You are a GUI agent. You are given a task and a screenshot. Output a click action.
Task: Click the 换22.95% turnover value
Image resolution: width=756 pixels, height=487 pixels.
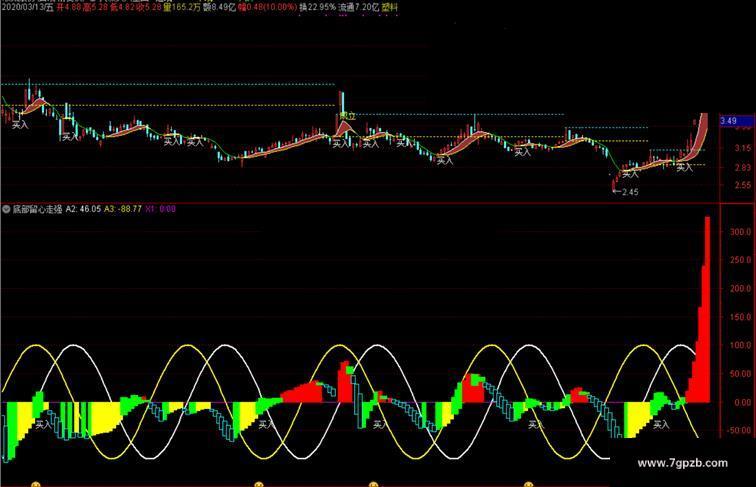[x=317, y=7]
